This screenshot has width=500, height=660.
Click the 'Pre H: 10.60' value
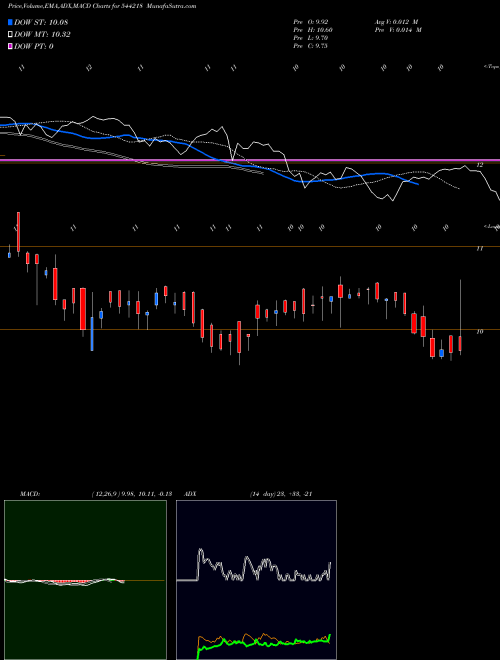point(313,30)
